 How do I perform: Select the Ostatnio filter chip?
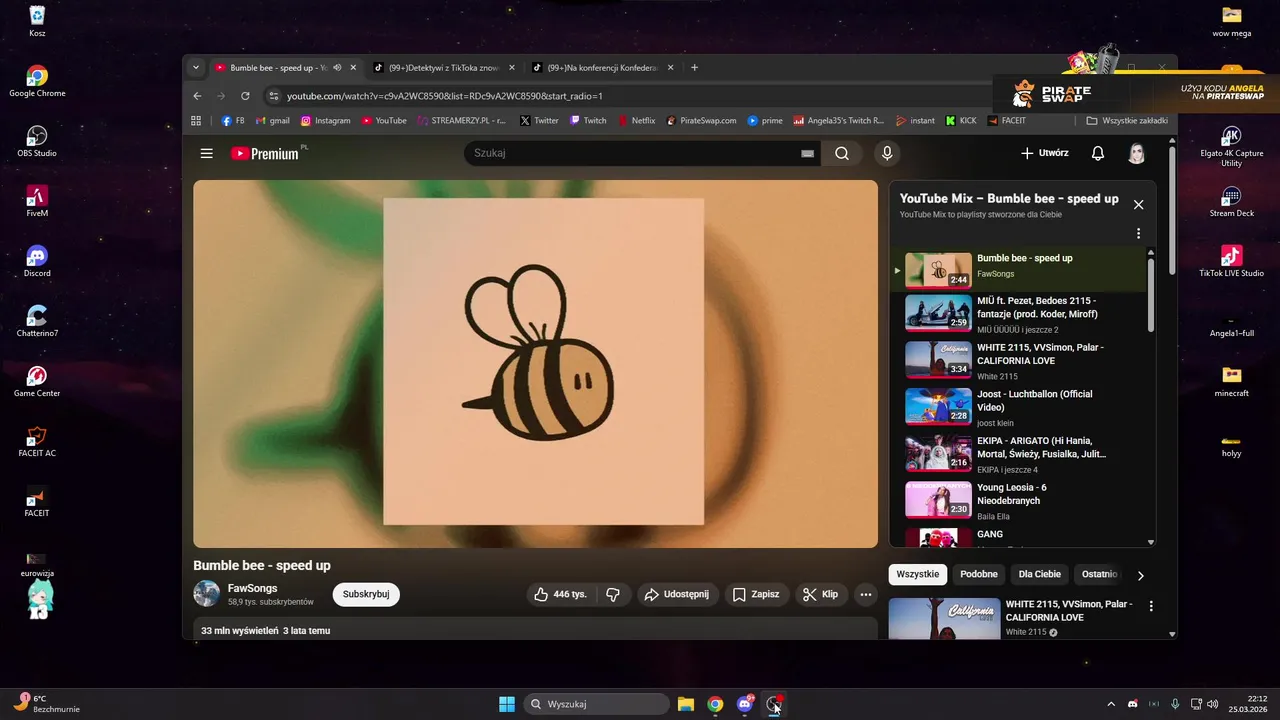(1099, 574)
